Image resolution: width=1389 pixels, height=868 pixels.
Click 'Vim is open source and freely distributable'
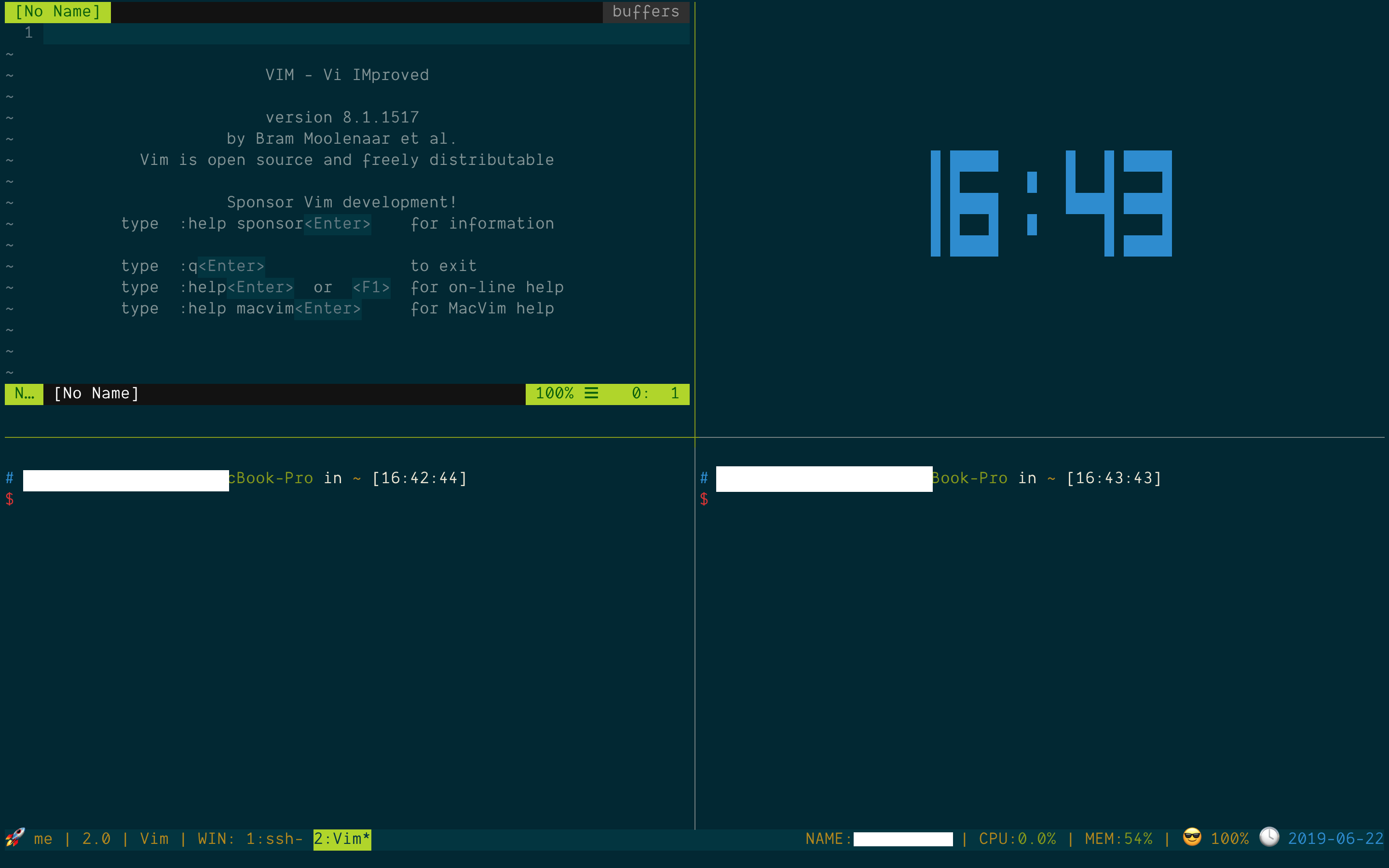coord(347,160)
